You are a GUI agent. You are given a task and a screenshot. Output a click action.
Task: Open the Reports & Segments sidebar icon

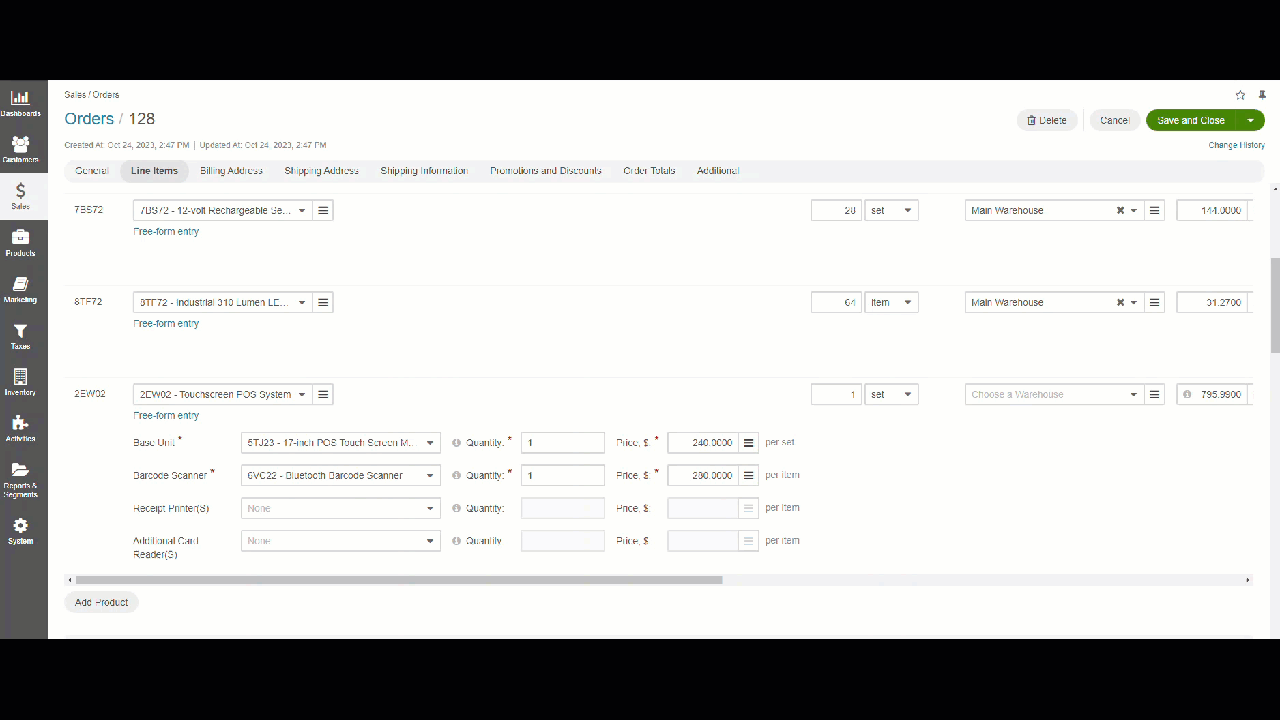[20, 479]
